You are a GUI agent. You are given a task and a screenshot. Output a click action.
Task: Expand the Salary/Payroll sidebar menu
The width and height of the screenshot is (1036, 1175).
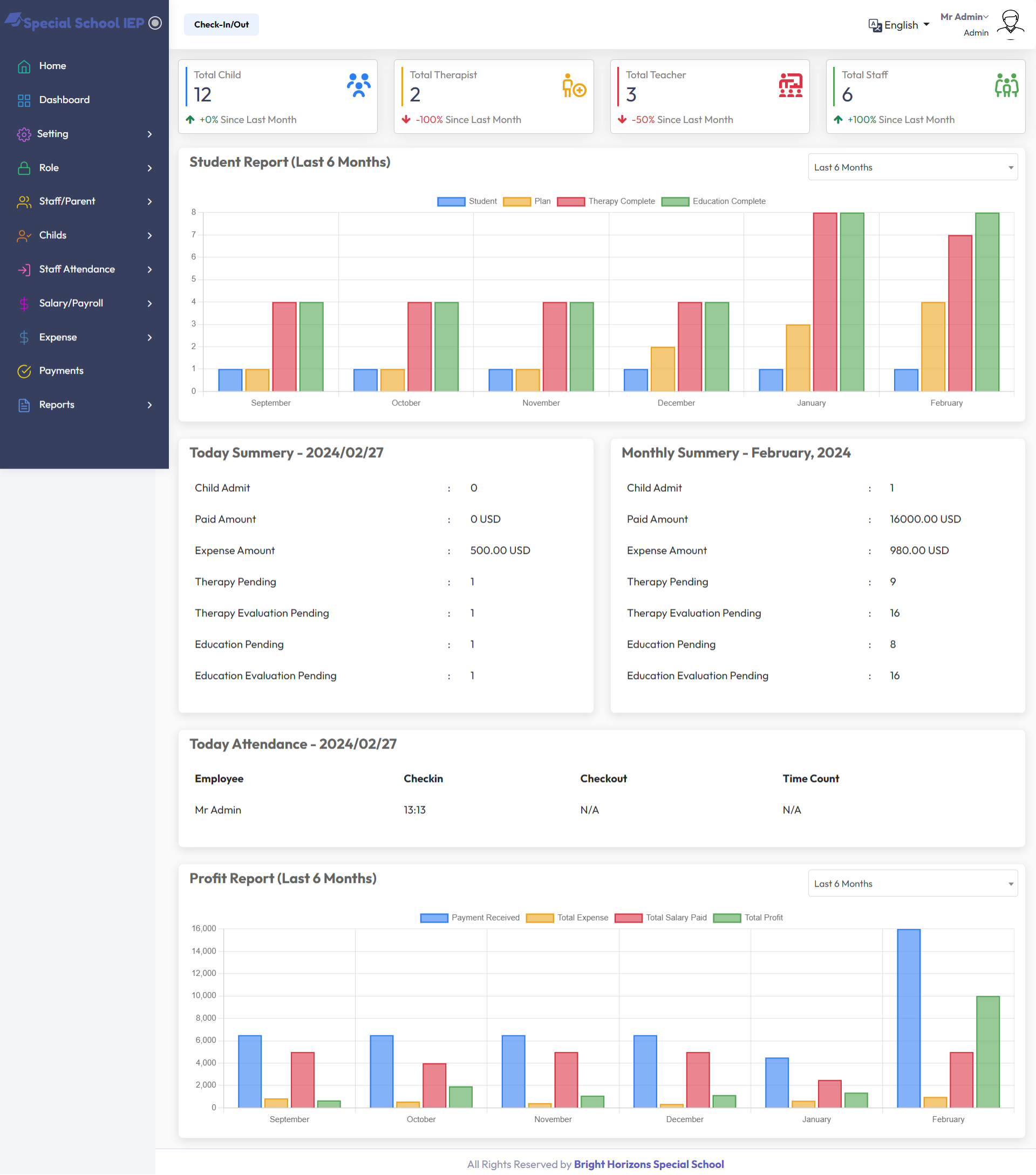pos(71,303)
